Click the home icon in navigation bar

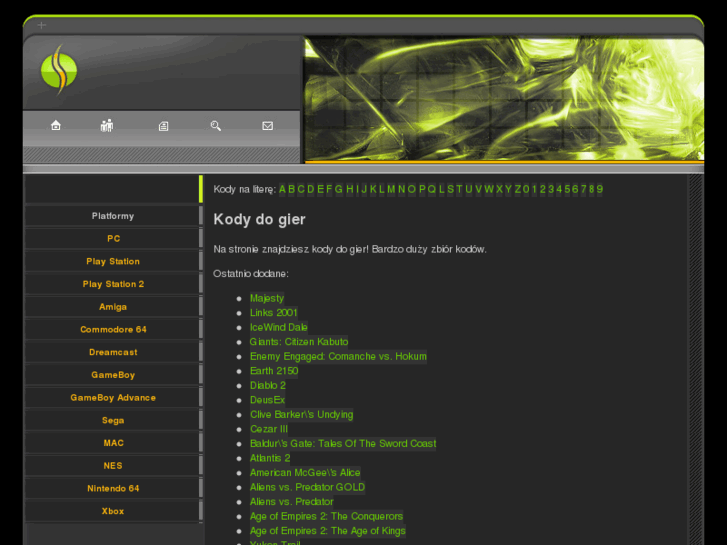tap(56, 125)
